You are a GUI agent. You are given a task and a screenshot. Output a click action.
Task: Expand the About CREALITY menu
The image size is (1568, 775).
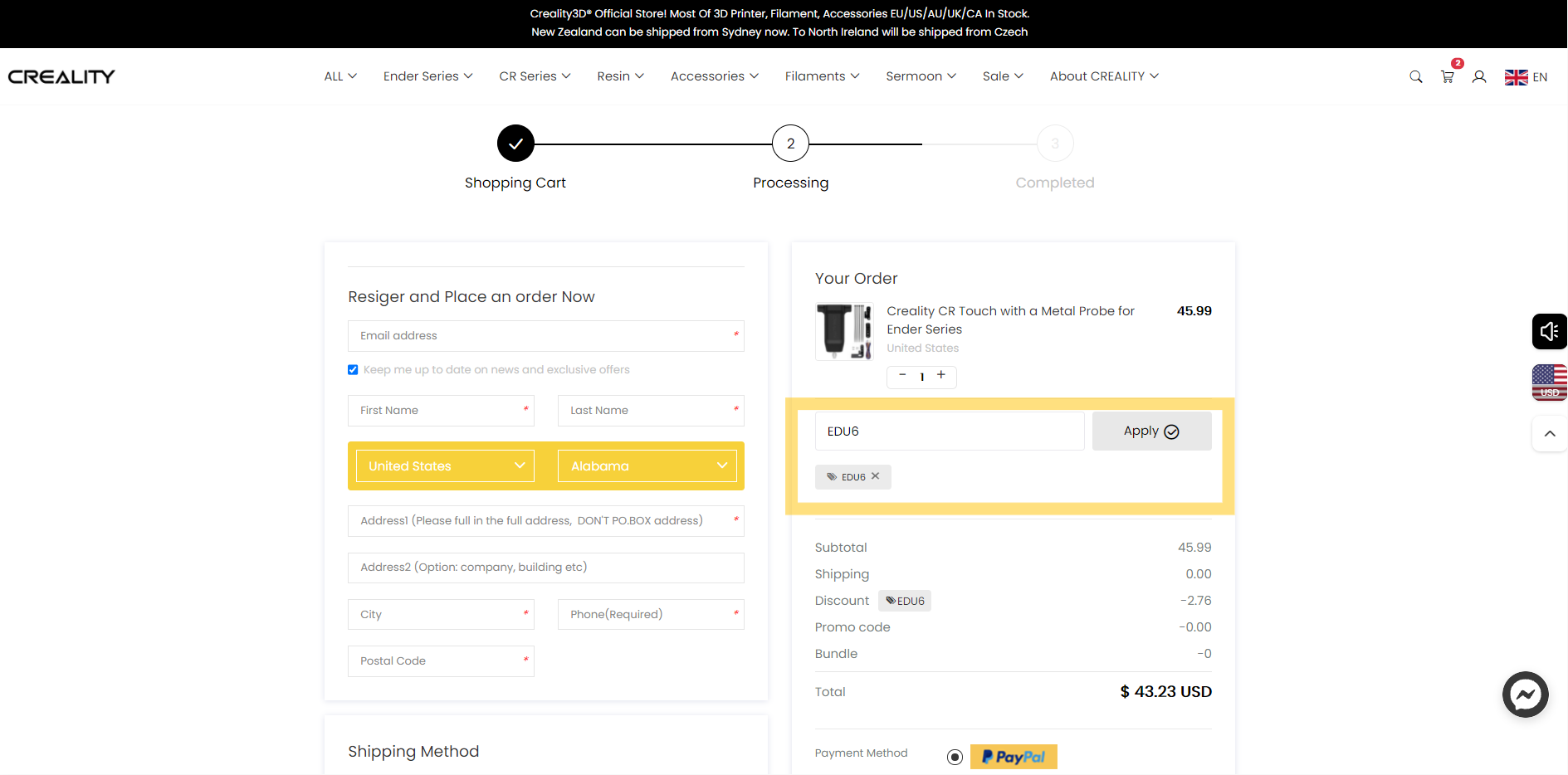(x=1104, y=76)
